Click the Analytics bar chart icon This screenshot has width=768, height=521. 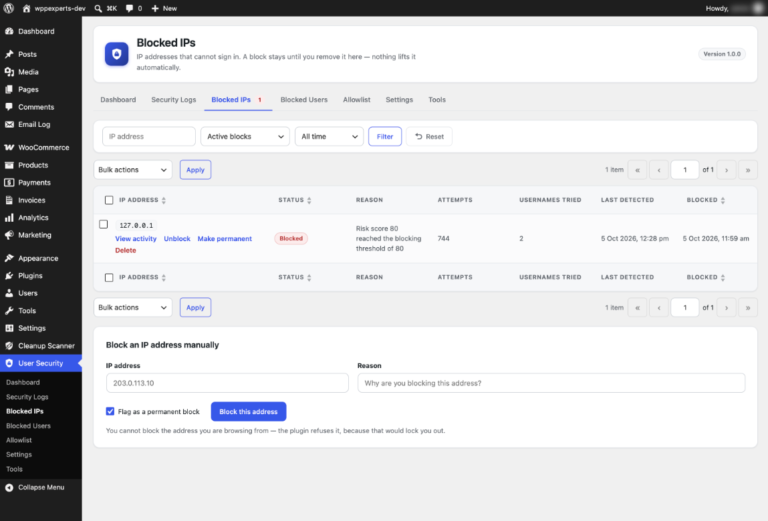(9, 217)
